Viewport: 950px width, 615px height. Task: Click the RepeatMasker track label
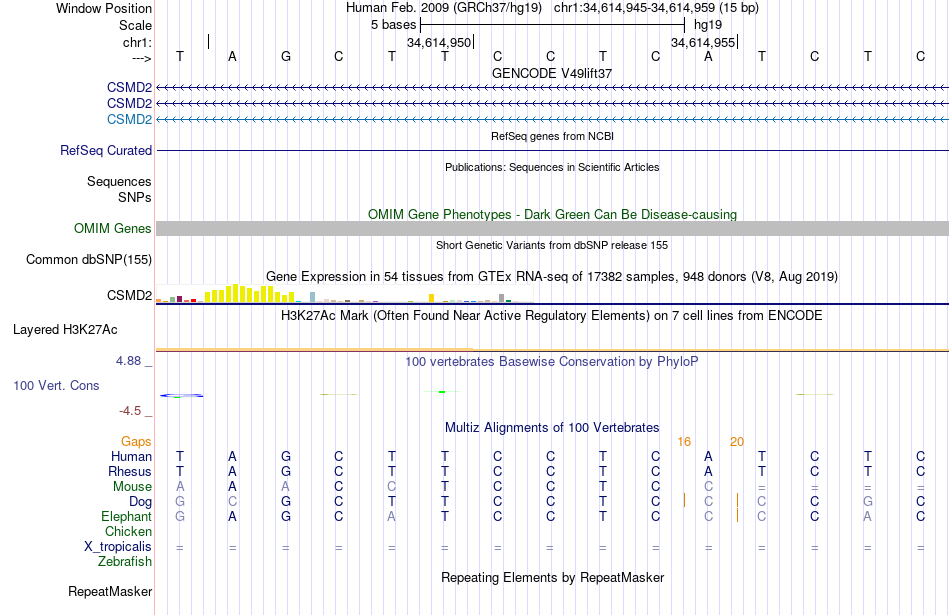110,591
